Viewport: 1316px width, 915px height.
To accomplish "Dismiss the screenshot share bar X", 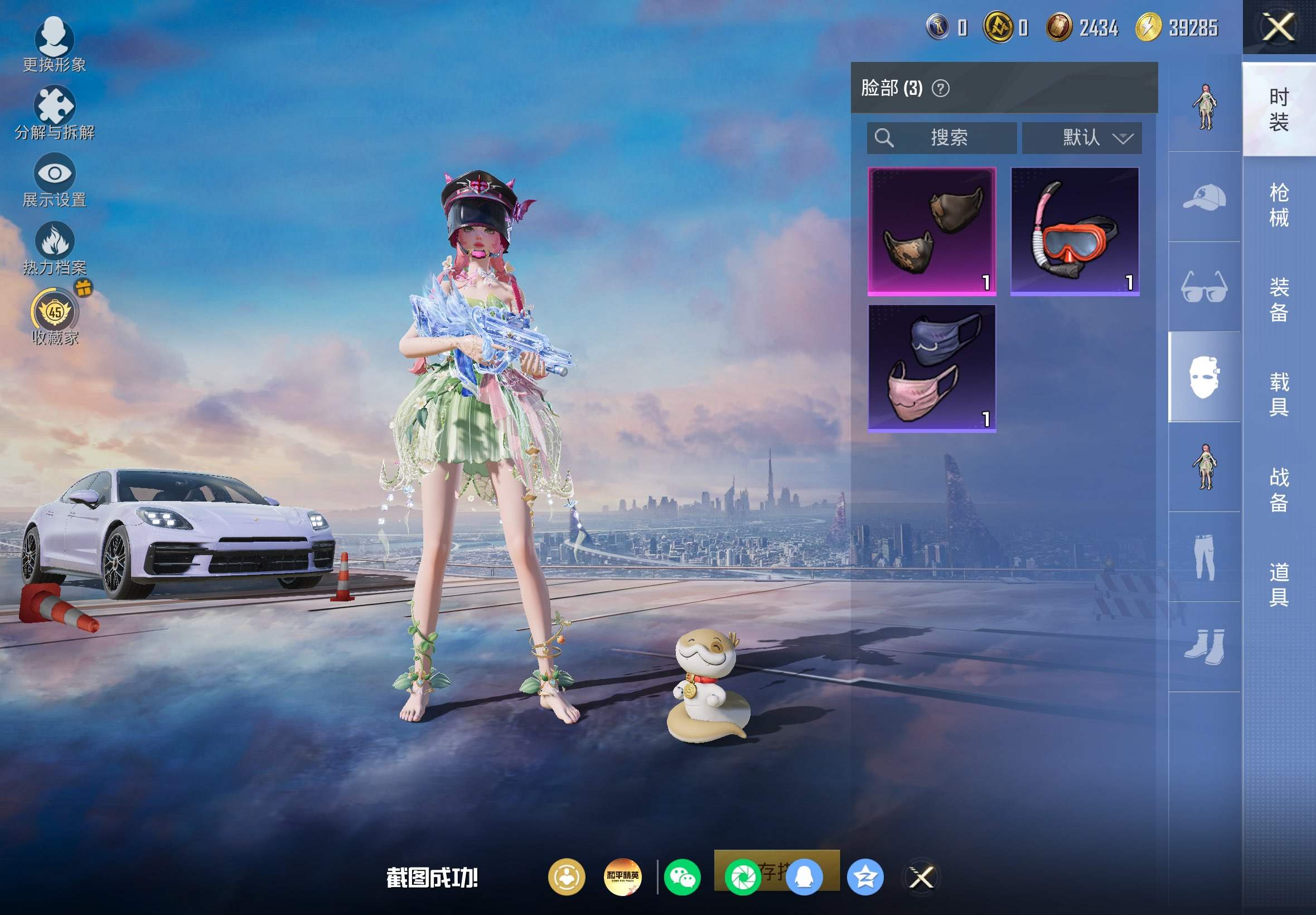I will coord(921,877).
